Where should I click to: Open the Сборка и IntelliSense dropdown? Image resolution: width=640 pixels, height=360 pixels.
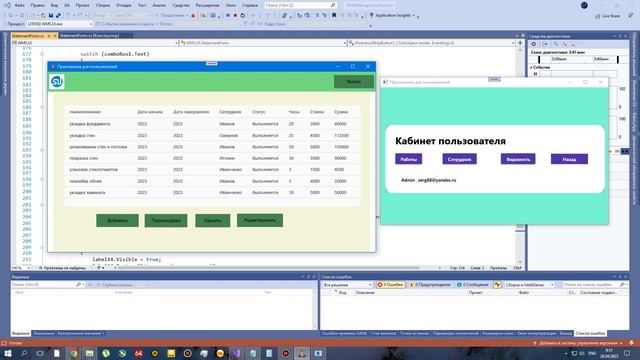pos(529,284)
